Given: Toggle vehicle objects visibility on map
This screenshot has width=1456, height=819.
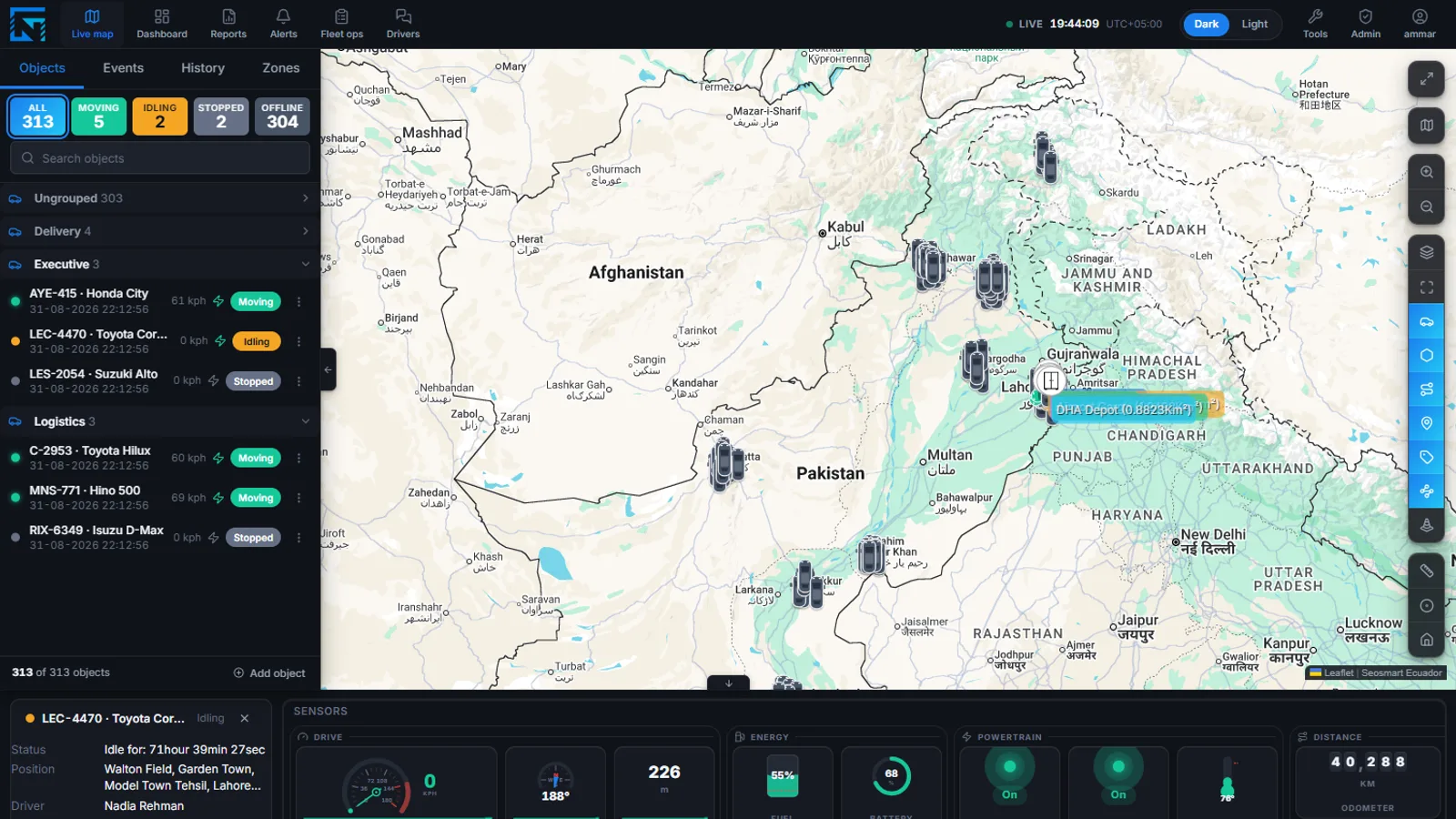Looking at the screenshot, I should (x=1426, y=322).
